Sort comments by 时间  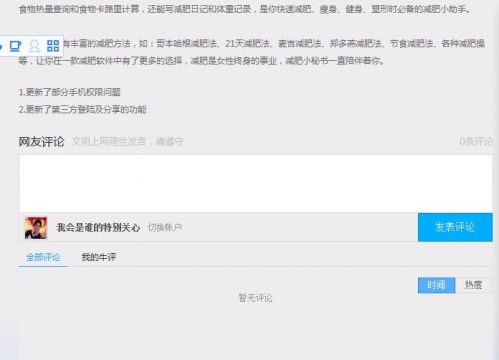[x=437, y=285]
